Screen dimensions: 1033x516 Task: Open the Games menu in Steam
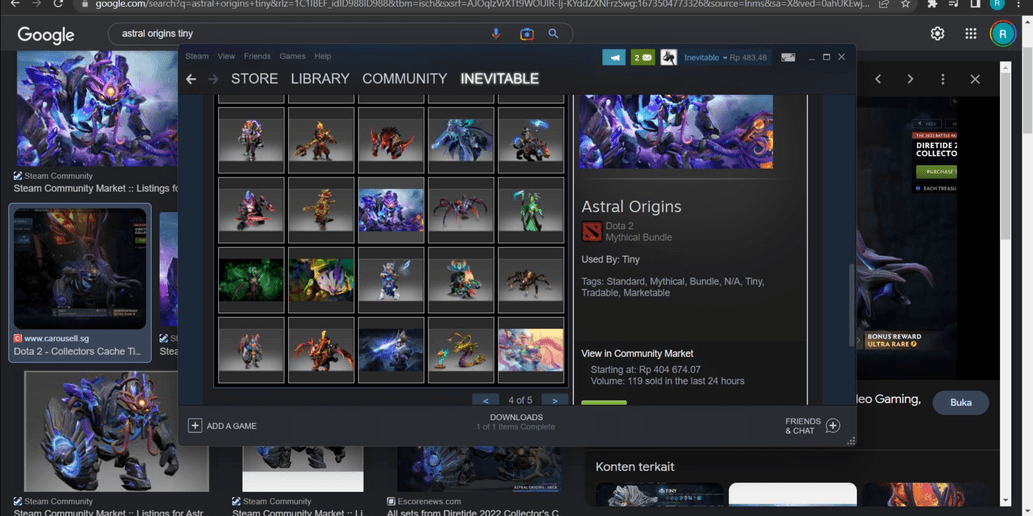292,56
